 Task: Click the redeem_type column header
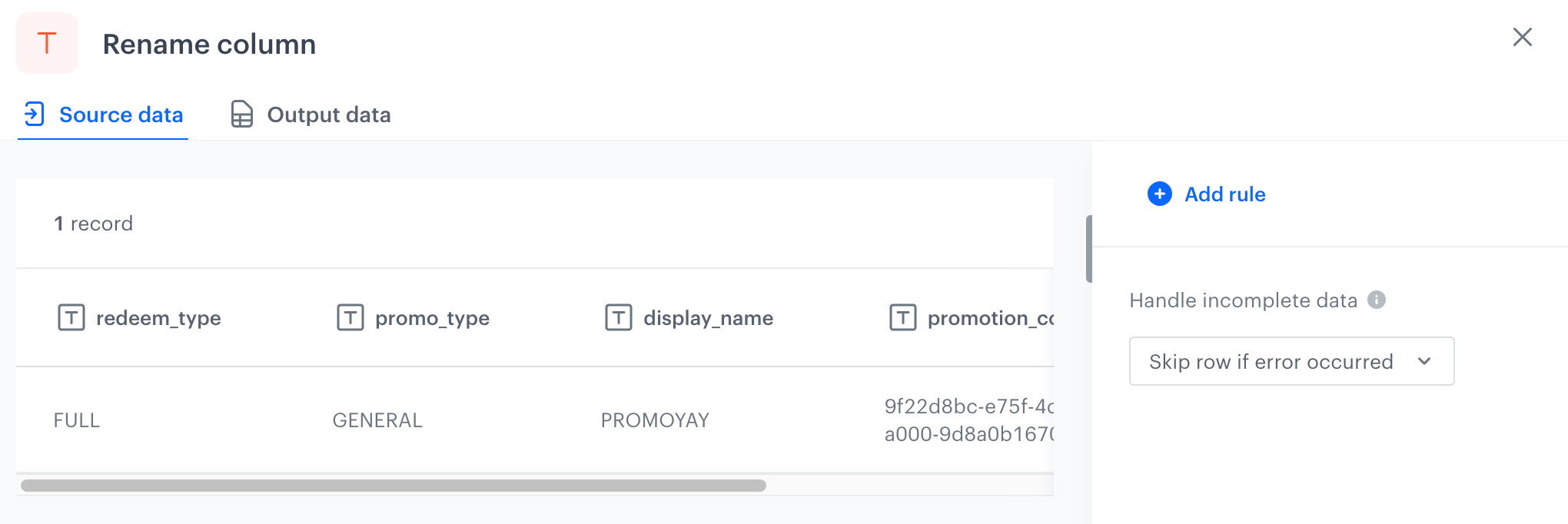pyautogui.click(x=158, y=318)
